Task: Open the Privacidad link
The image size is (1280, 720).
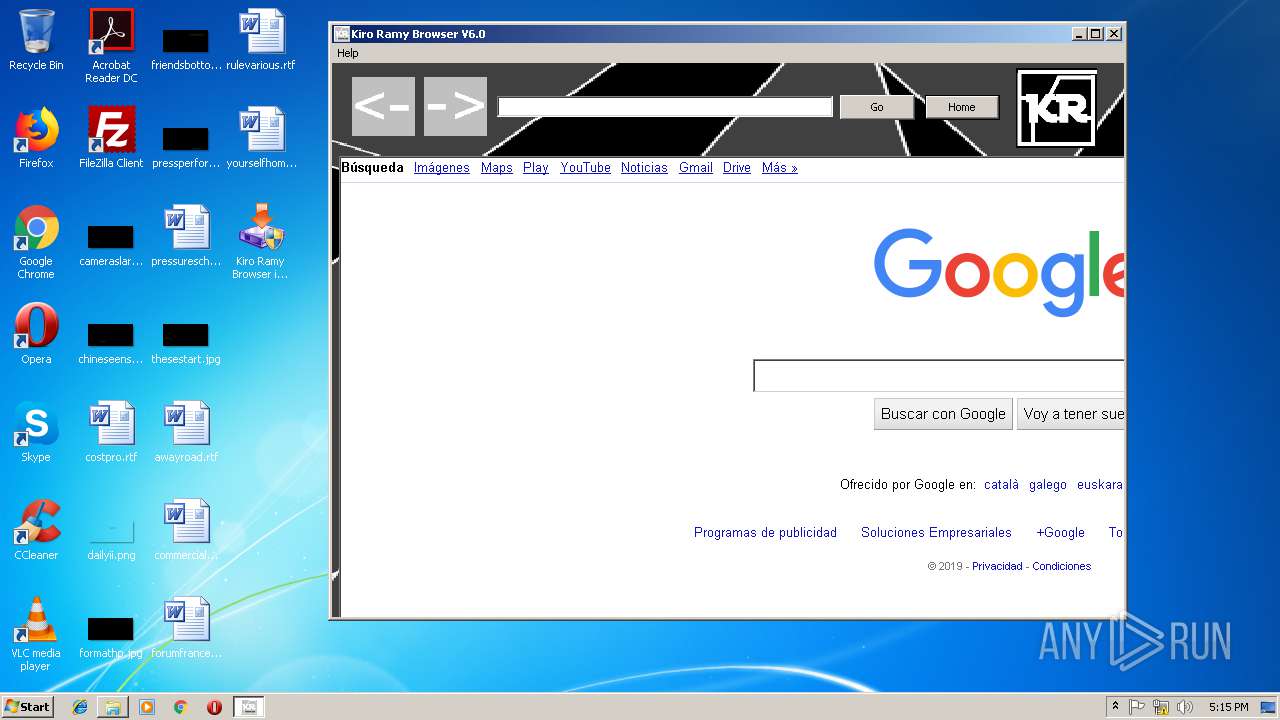Action: click(997, 566)
